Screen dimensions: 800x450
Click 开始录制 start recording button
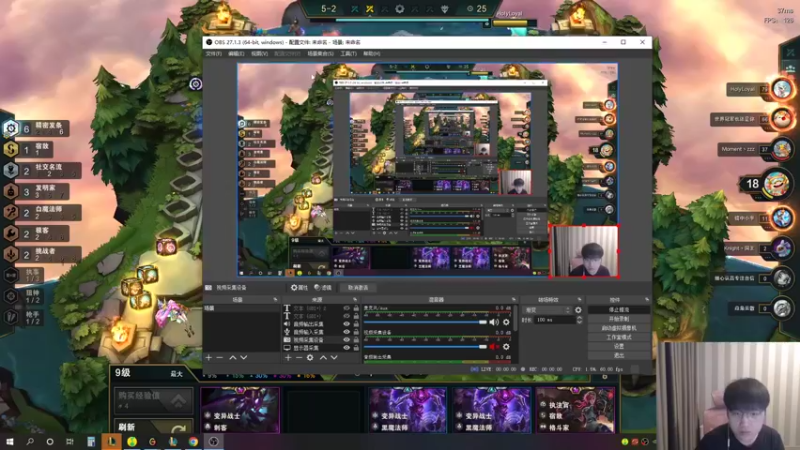tap(619, 319)
